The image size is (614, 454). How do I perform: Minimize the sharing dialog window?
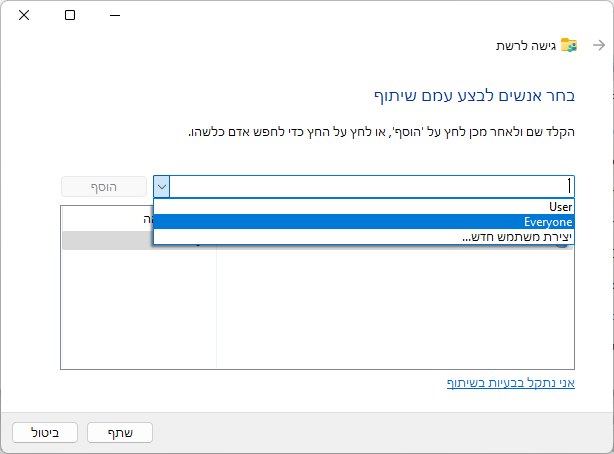[116, 15]
